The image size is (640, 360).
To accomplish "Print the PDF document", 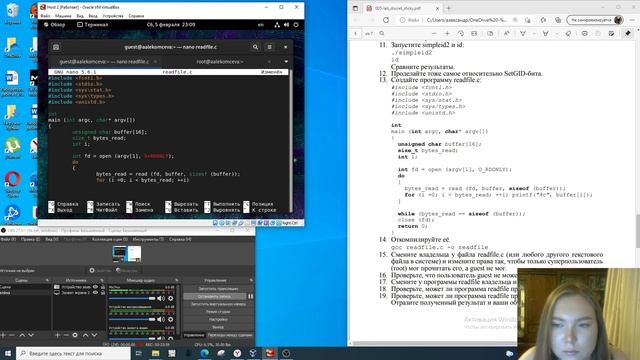I will 584,33.
